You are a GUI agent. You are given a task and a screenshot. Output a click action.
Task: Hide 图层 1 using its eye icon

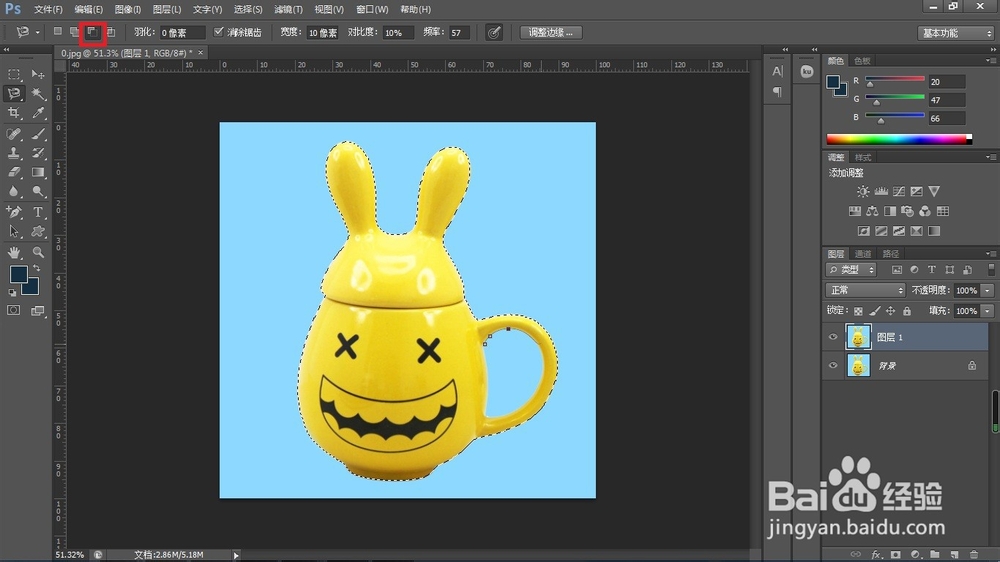click(832, 338)
